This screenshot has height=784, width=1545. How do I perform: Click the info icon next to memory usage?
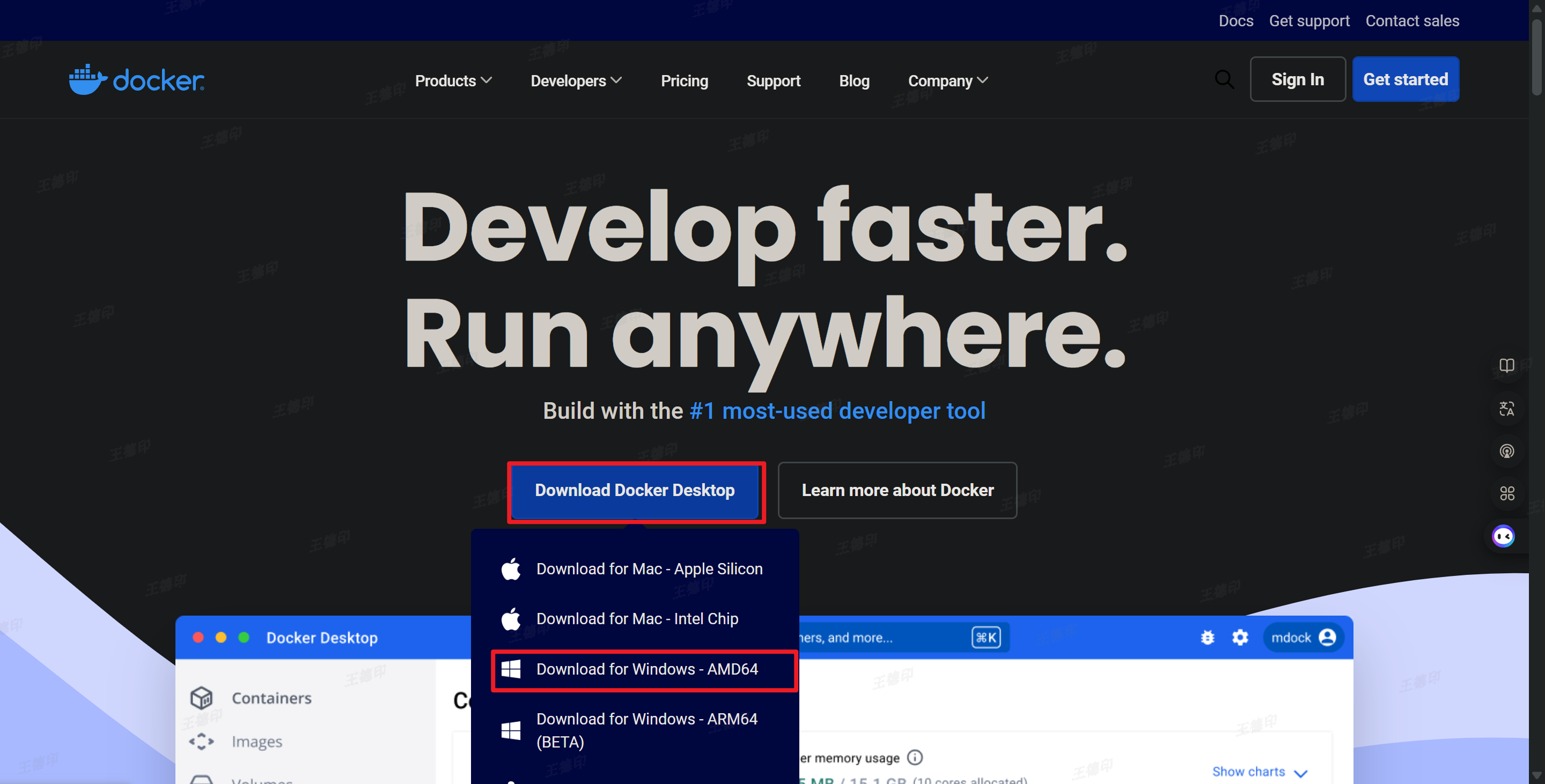[x=915, y=758]
